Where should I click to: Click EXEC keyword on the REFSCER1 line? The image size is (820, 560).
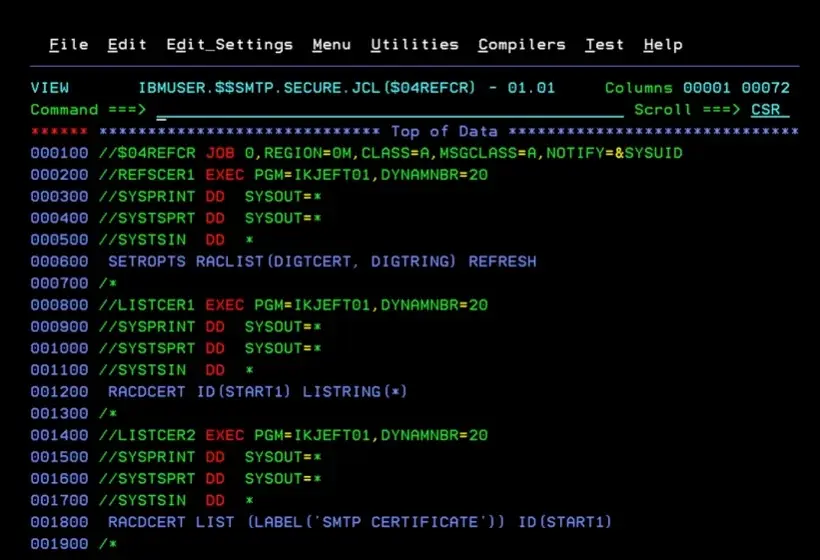pos(225,175)
